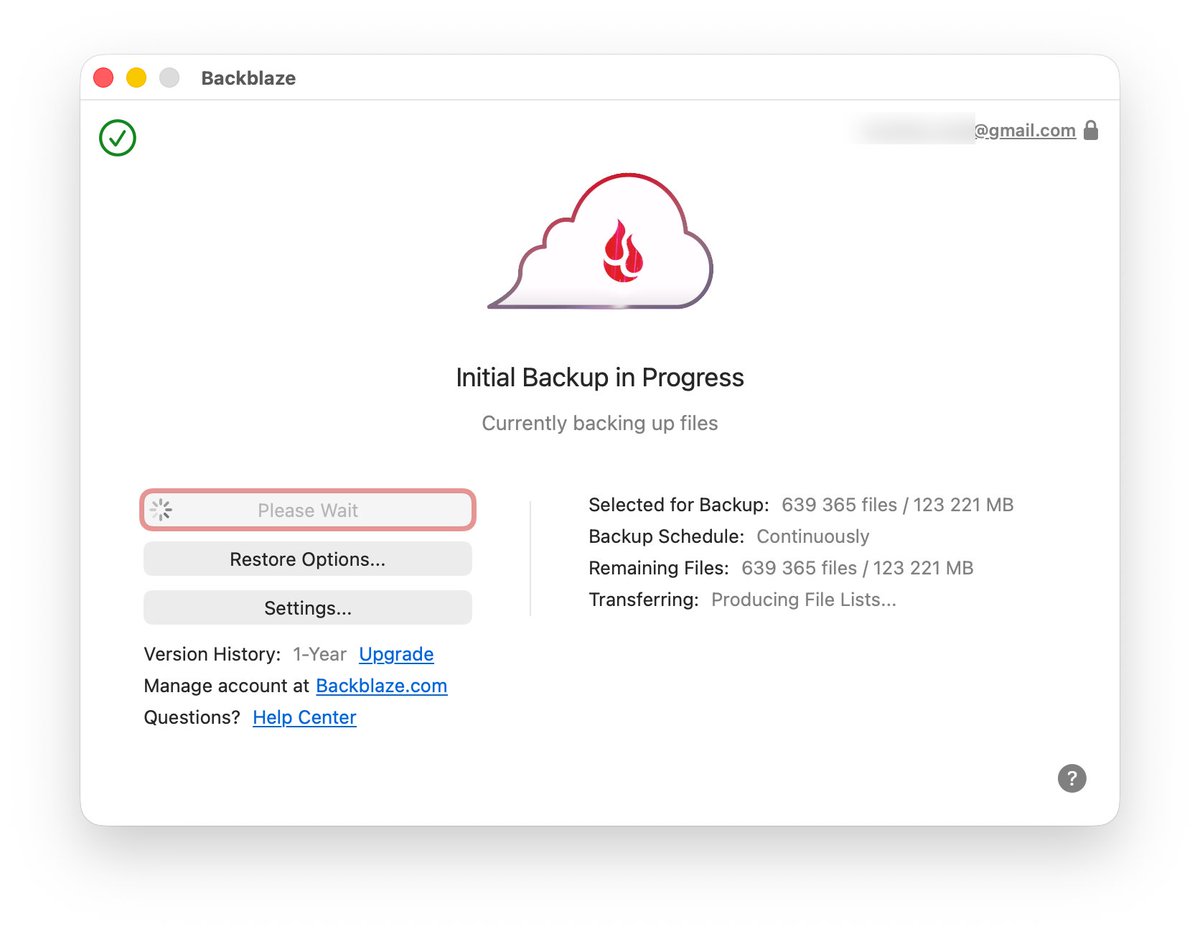This screenshot has width=1200, height=932.
Task: Click the Backblaze flame cloud logo
Action: 601,241
